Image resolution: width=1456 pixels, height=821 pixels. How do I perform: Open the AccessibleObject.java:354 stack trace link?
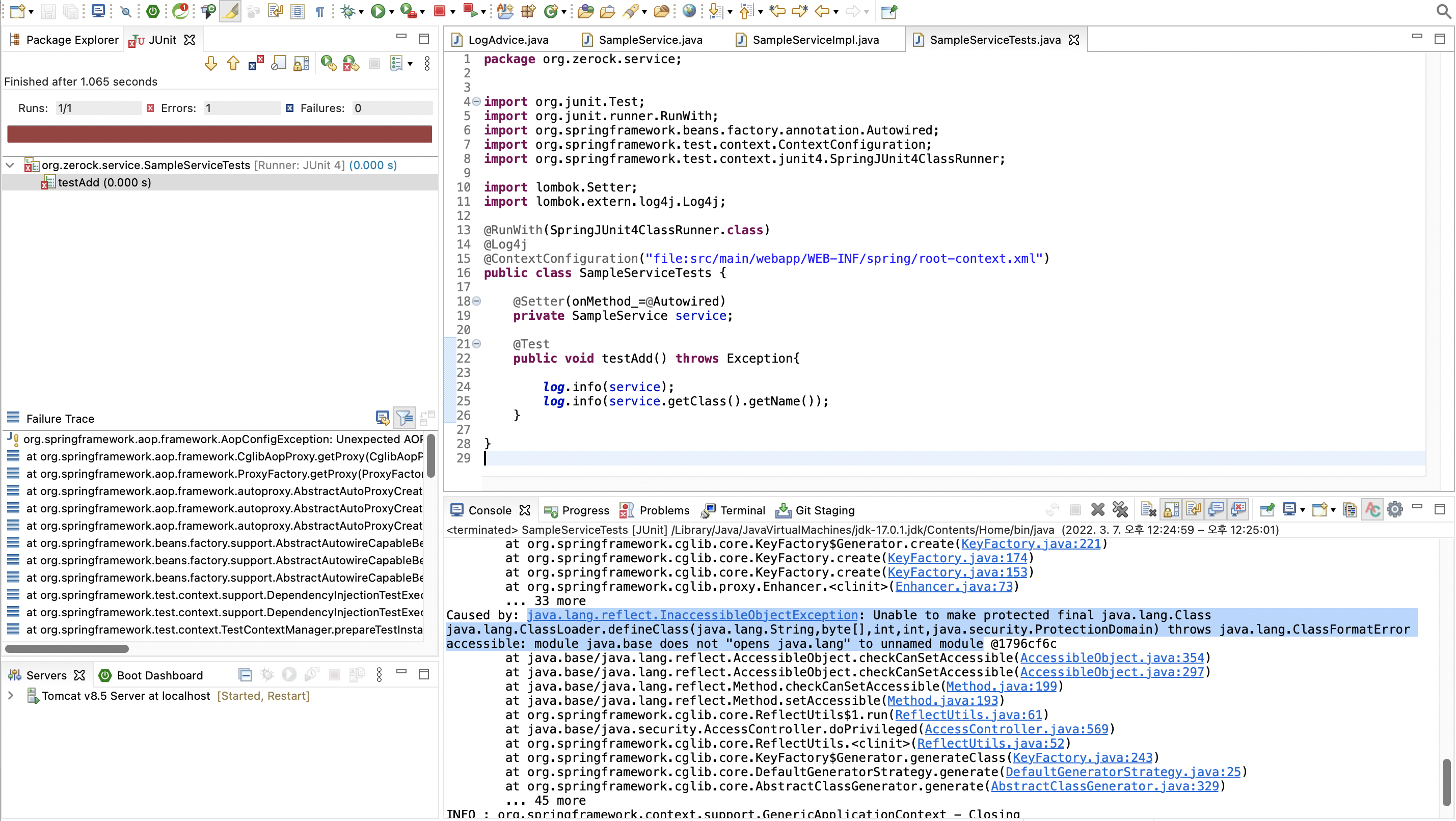pos(1112,658)
